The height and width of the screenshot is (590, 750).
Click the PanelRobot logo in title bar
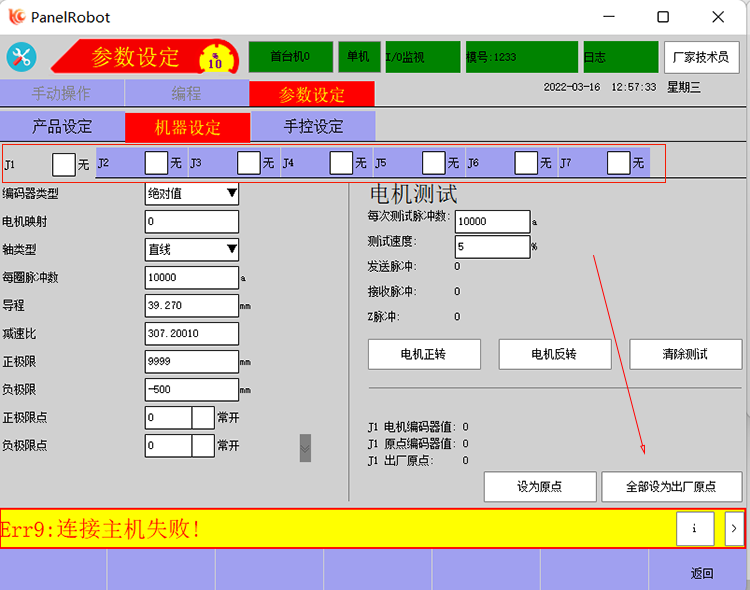pos(17,17)
